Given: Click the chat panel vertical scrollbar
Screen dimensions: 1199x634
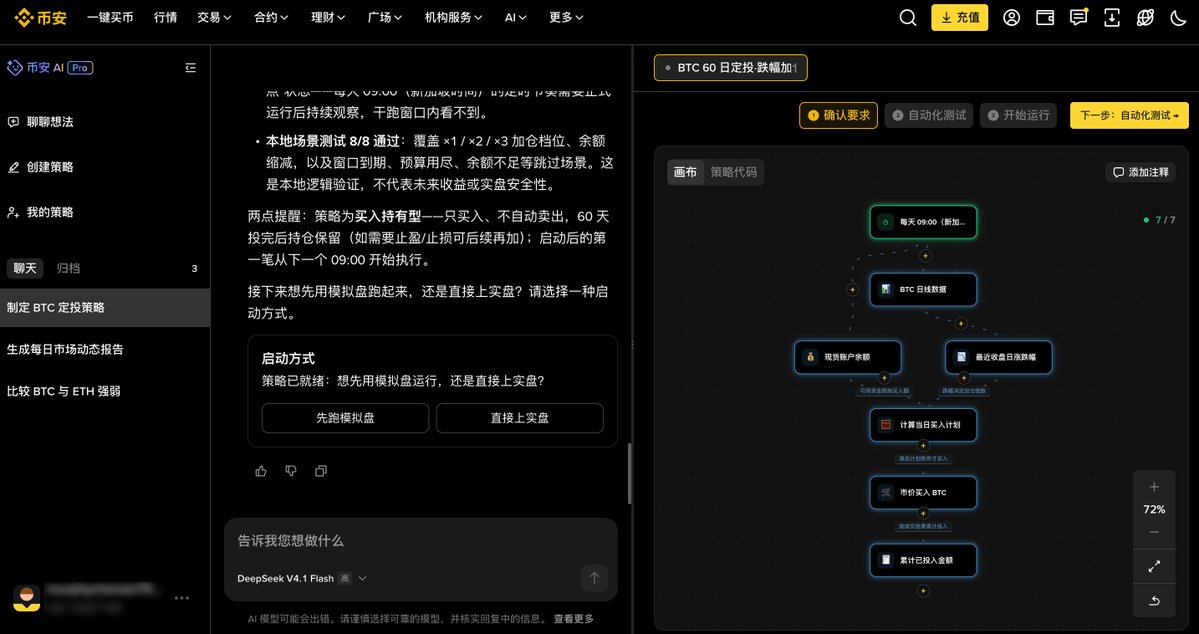Looking at the screenshot, I should click(629, 474).
